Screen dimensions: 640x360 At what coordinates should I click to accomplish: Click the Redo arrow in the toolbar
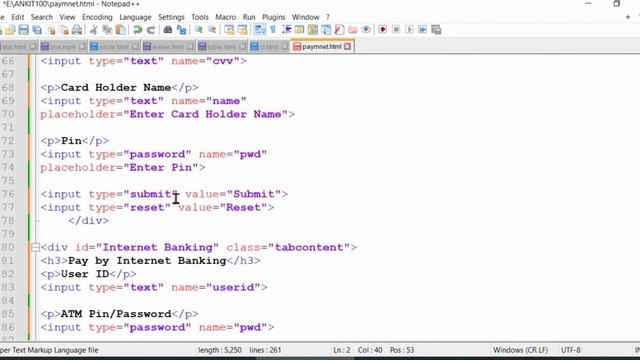point(151,30)
